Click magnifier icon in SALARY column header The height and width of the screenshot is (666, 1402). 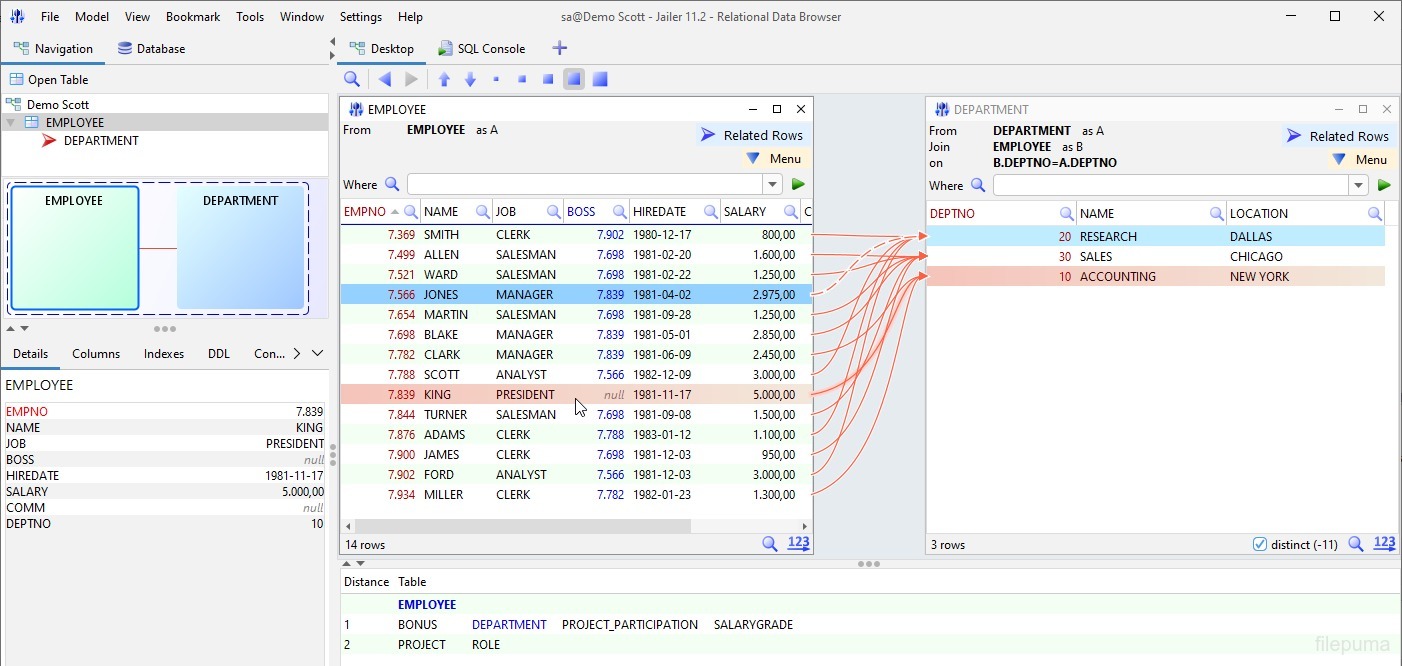[x=791, y=212]
